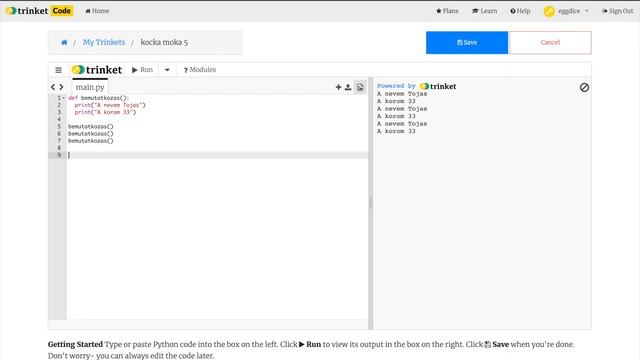
Task: Open the Home navigation link
Action: [x=97, y=11]
